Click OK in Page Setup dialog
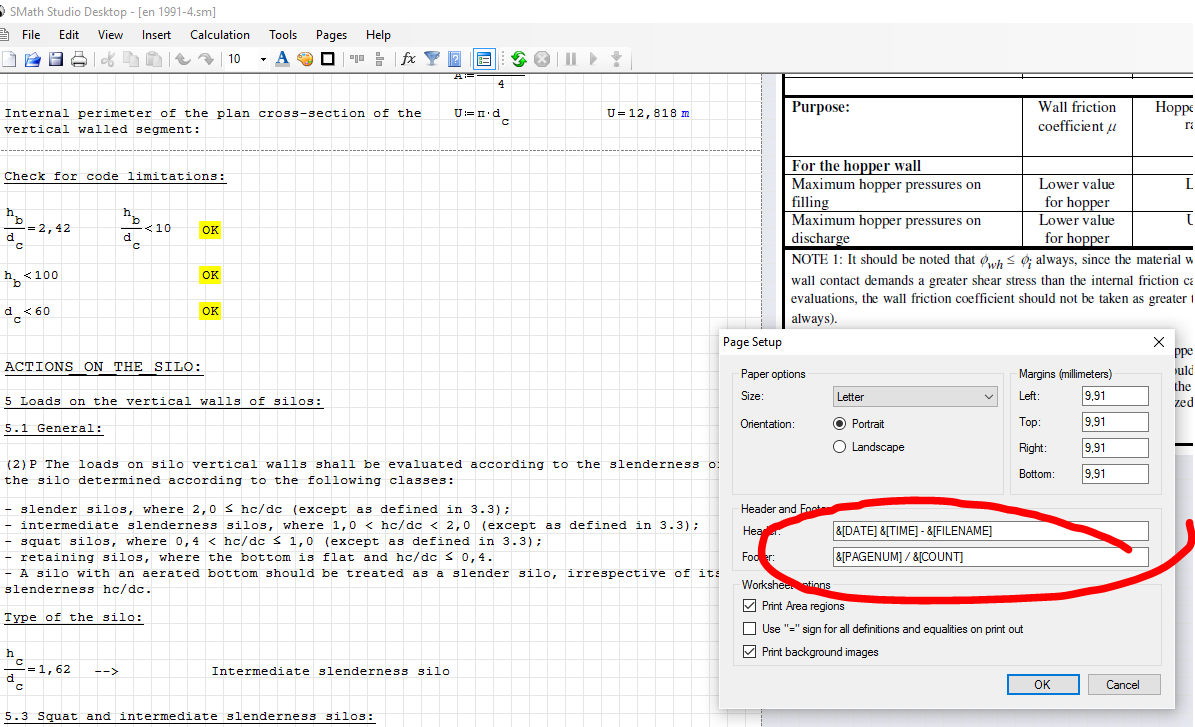 coord(1042,685)
